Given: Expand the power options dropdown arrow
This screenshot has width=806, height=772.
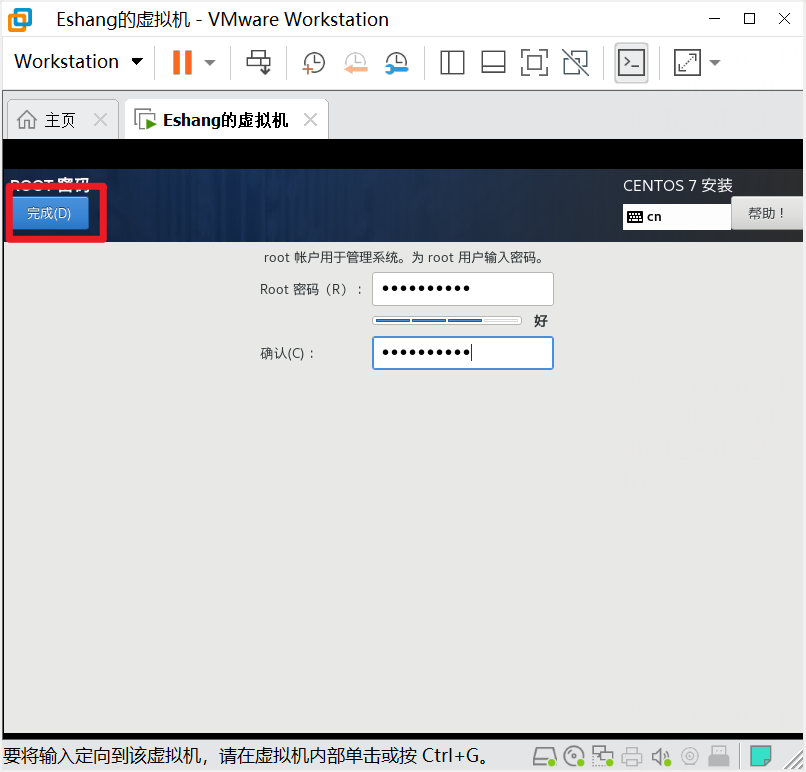Looking at the screenshot, I should (210, 63).
